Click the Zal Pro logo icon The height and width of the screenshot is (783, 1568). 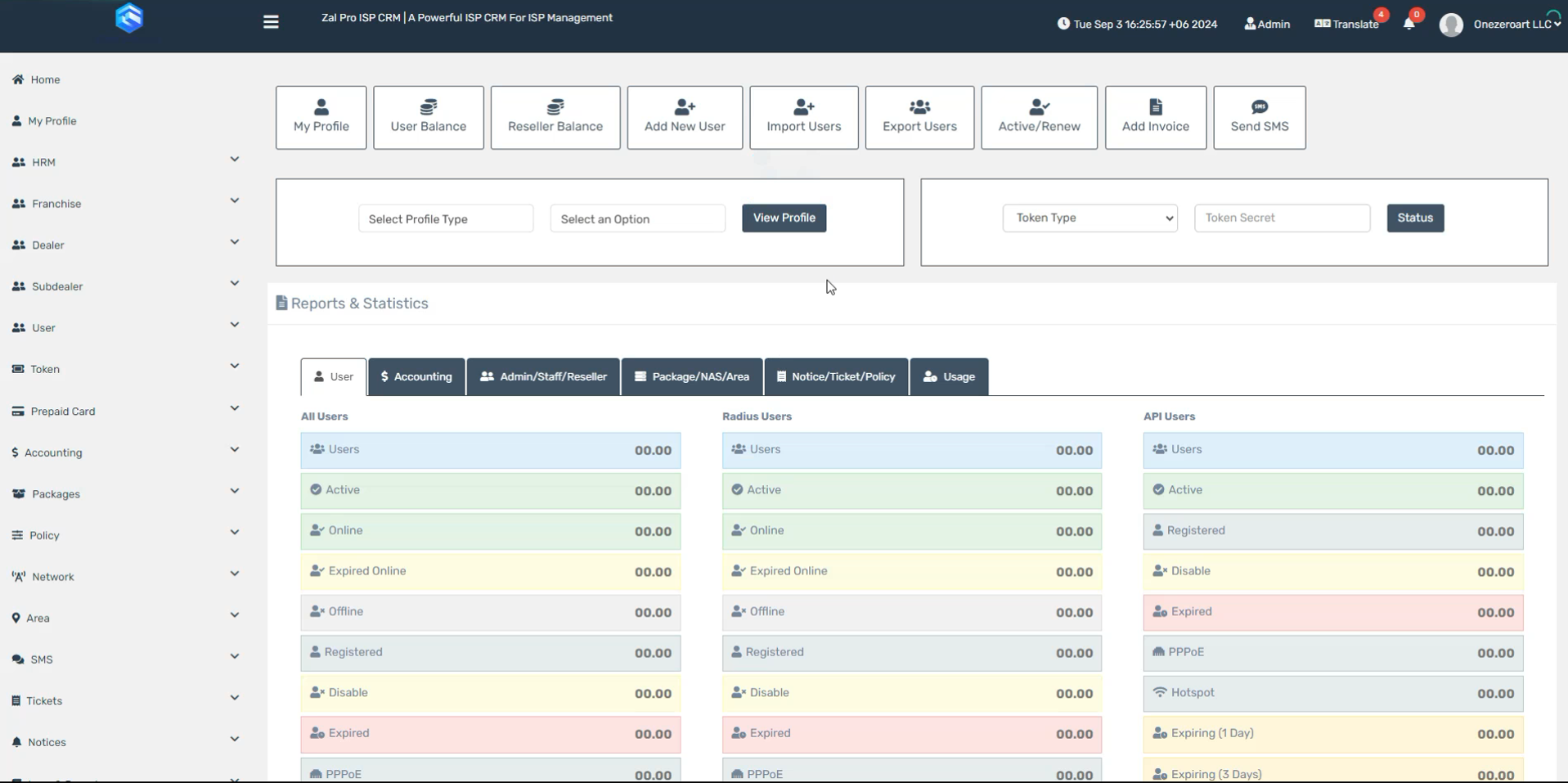tap(129, 18)
